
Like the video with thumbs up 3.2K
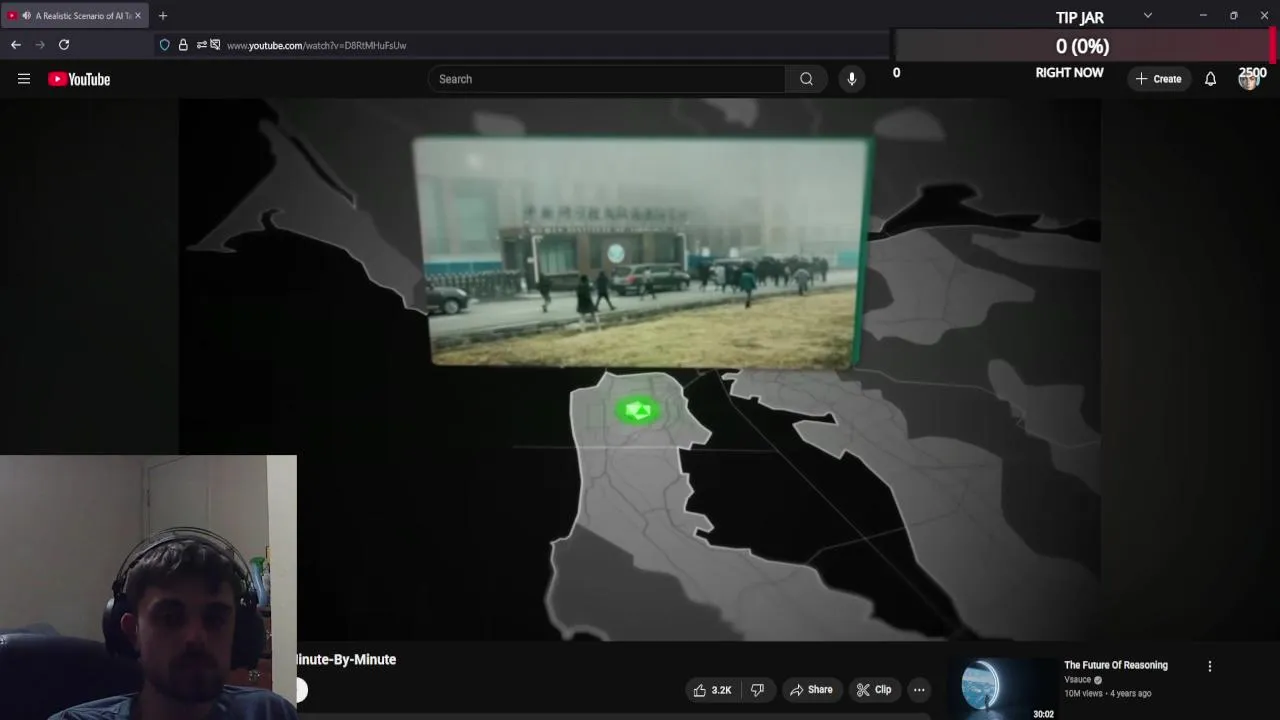click(713, 690)
